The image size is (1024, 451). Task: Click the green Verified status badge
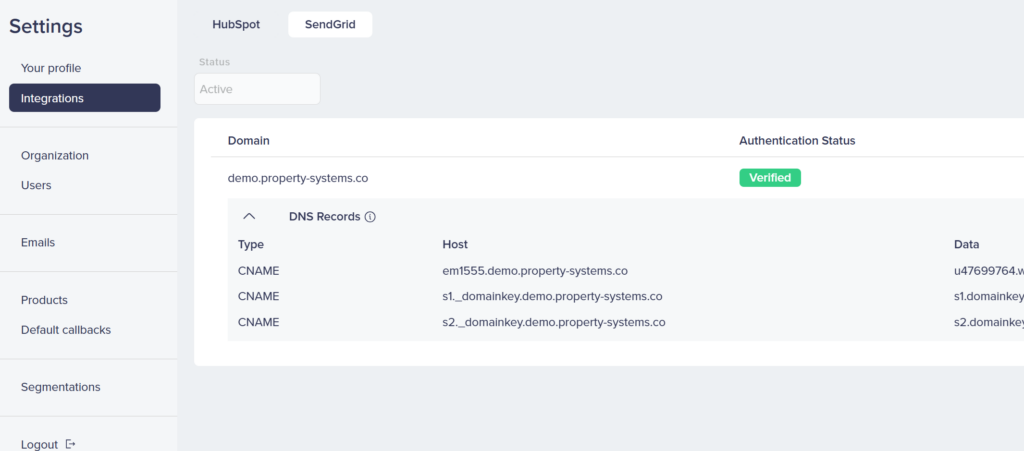pyautogui.click(x=770, y=178)
